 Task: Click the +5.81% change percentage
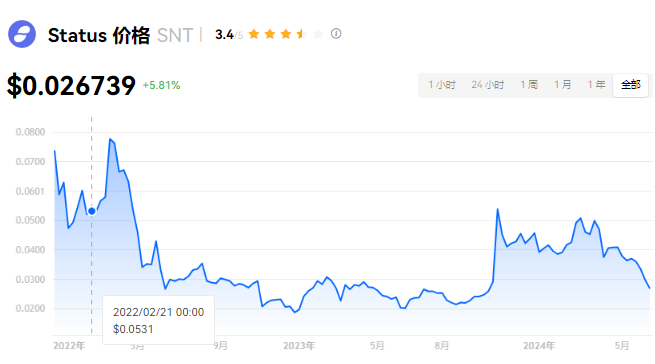point(161,85)
